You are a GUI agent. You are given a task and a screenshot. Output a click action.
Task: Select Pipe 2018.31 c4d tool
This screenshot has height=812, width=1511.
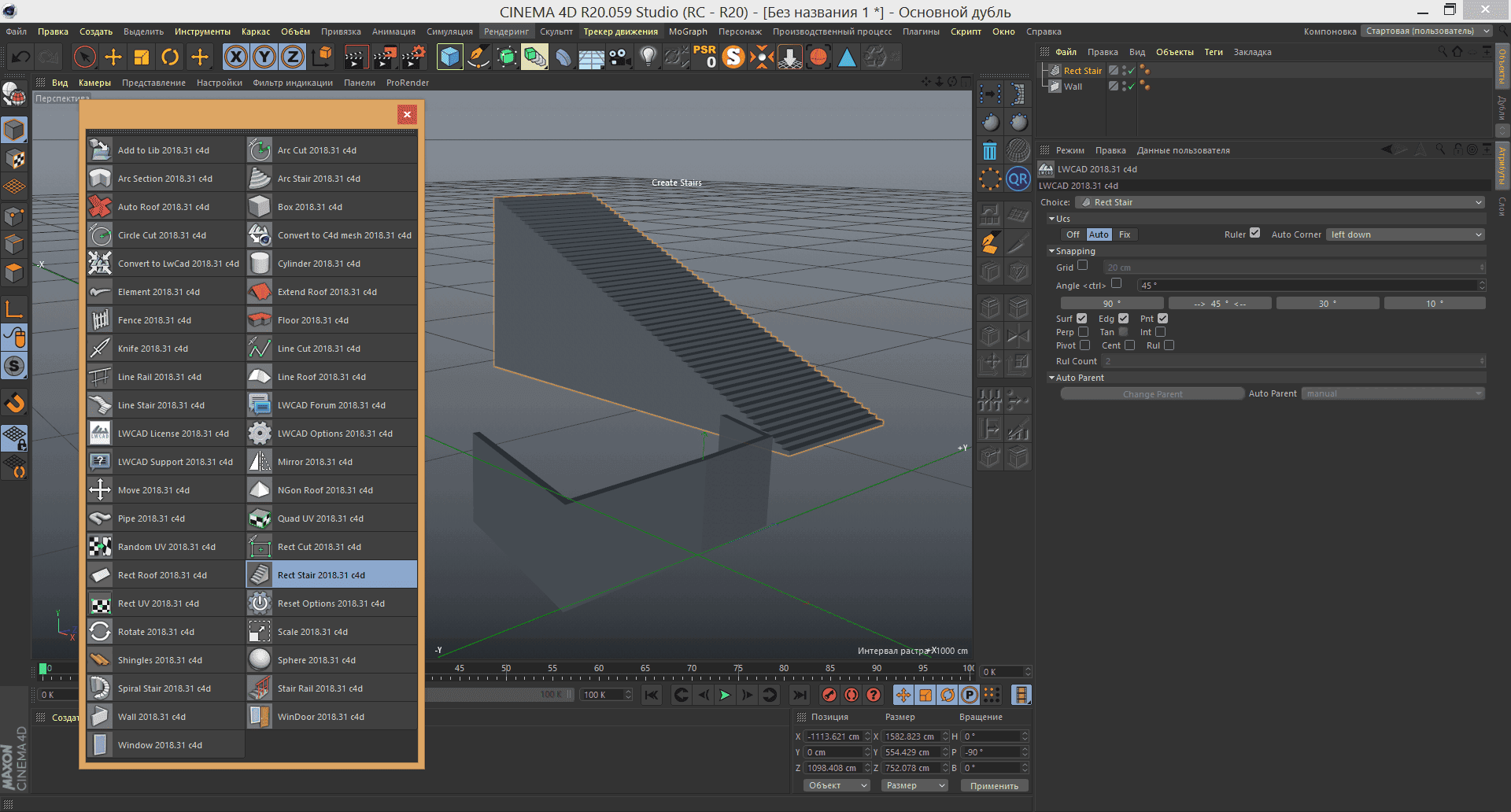pos(165,519)
